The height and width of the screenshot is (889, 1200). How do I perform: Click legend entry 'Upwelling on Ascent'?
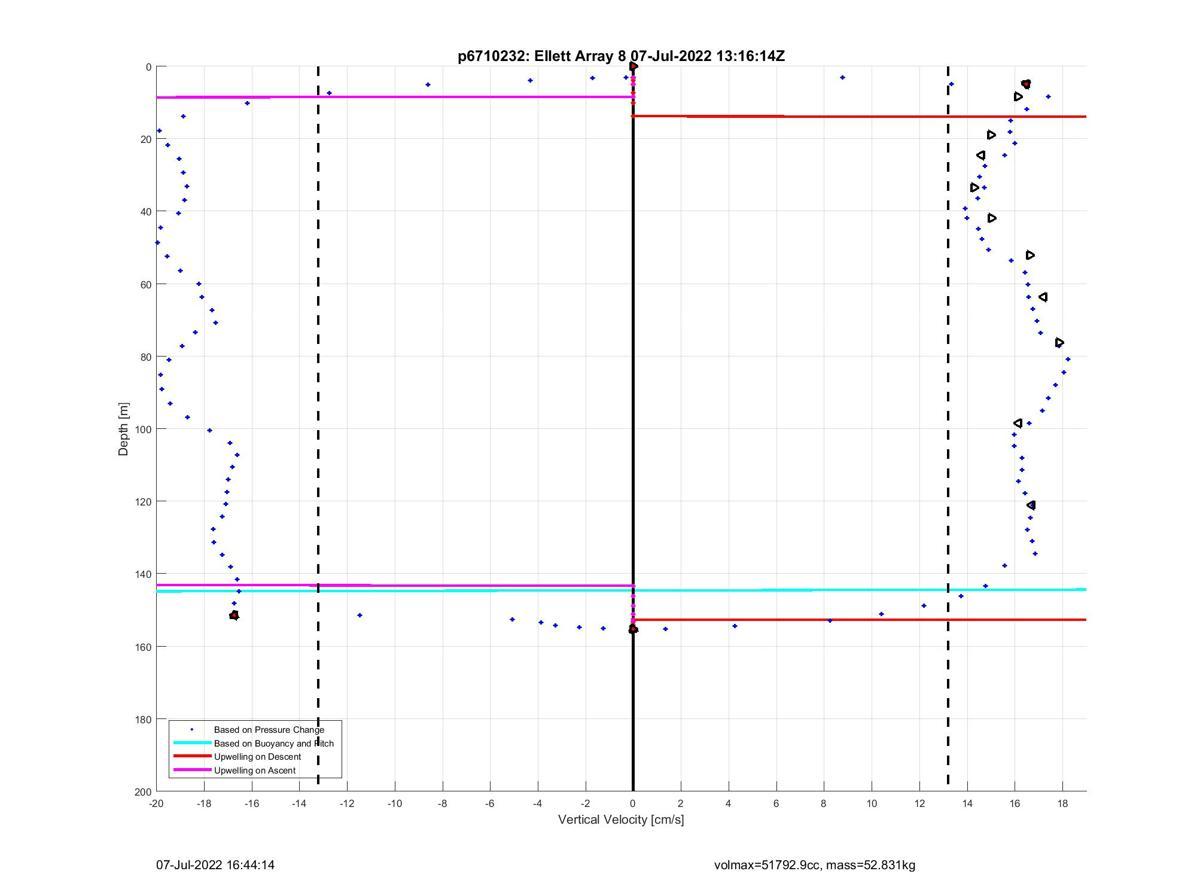point(255,771)
